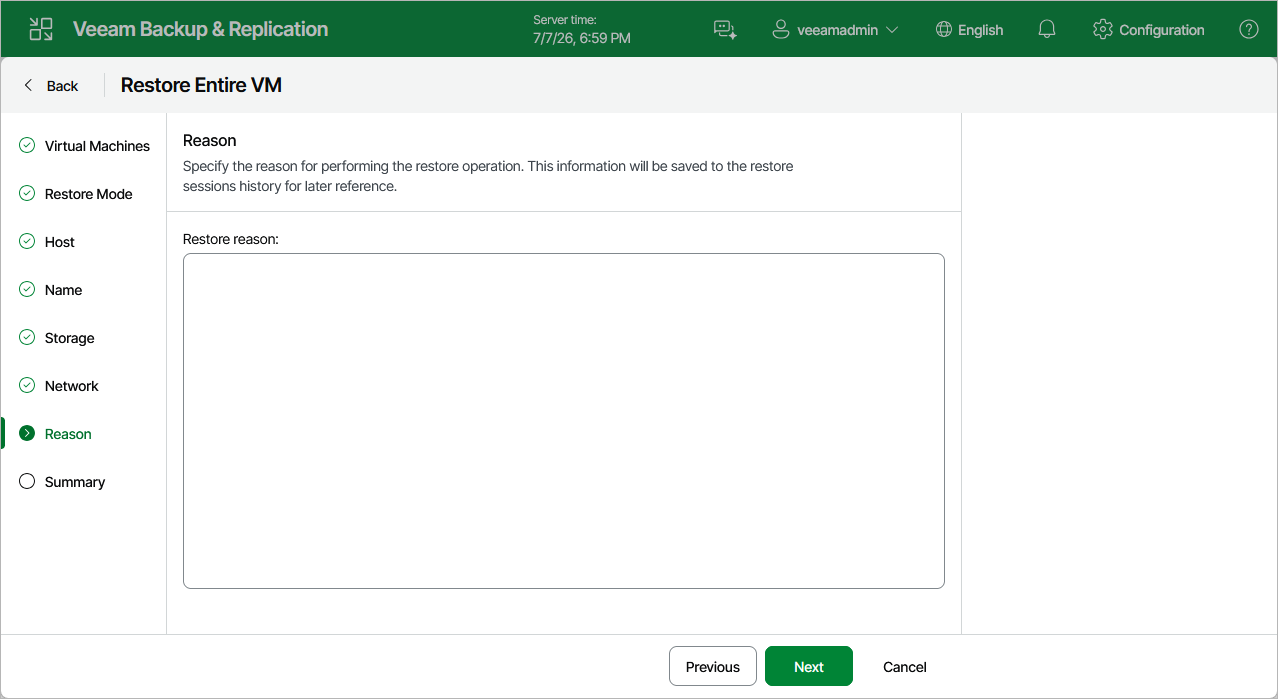Click the user avatar icon beside veeamadmin

click(x=781, y=29)
